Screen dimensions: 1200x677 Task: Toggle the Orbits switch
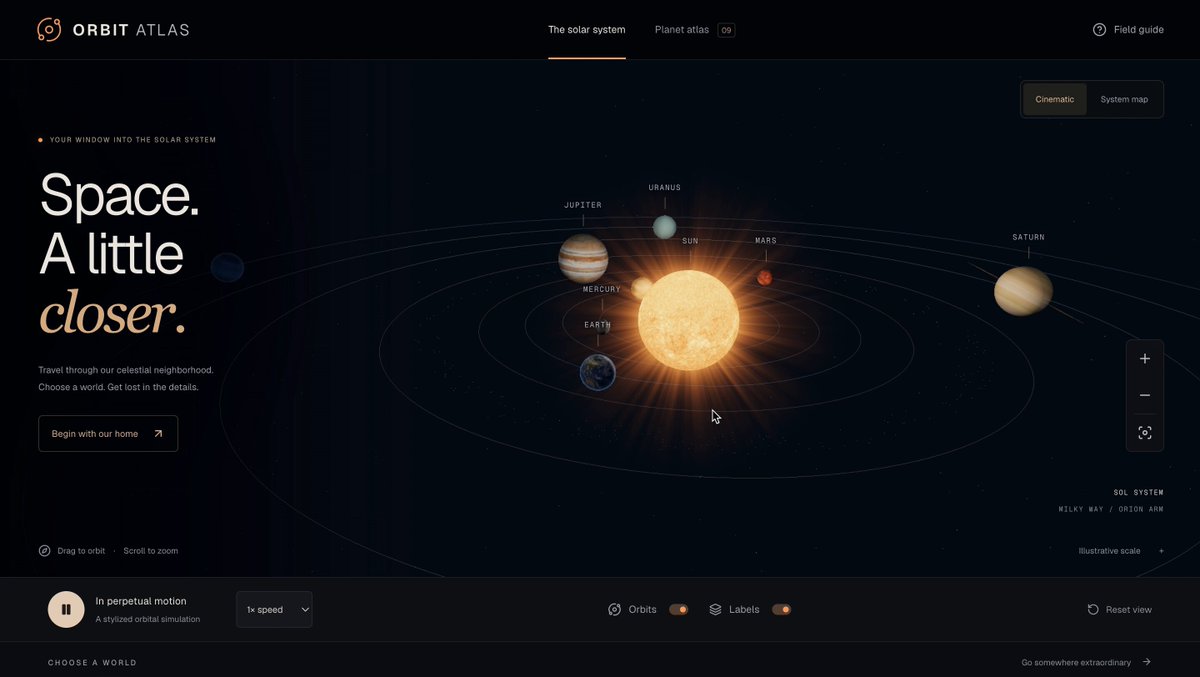[679, 609]
